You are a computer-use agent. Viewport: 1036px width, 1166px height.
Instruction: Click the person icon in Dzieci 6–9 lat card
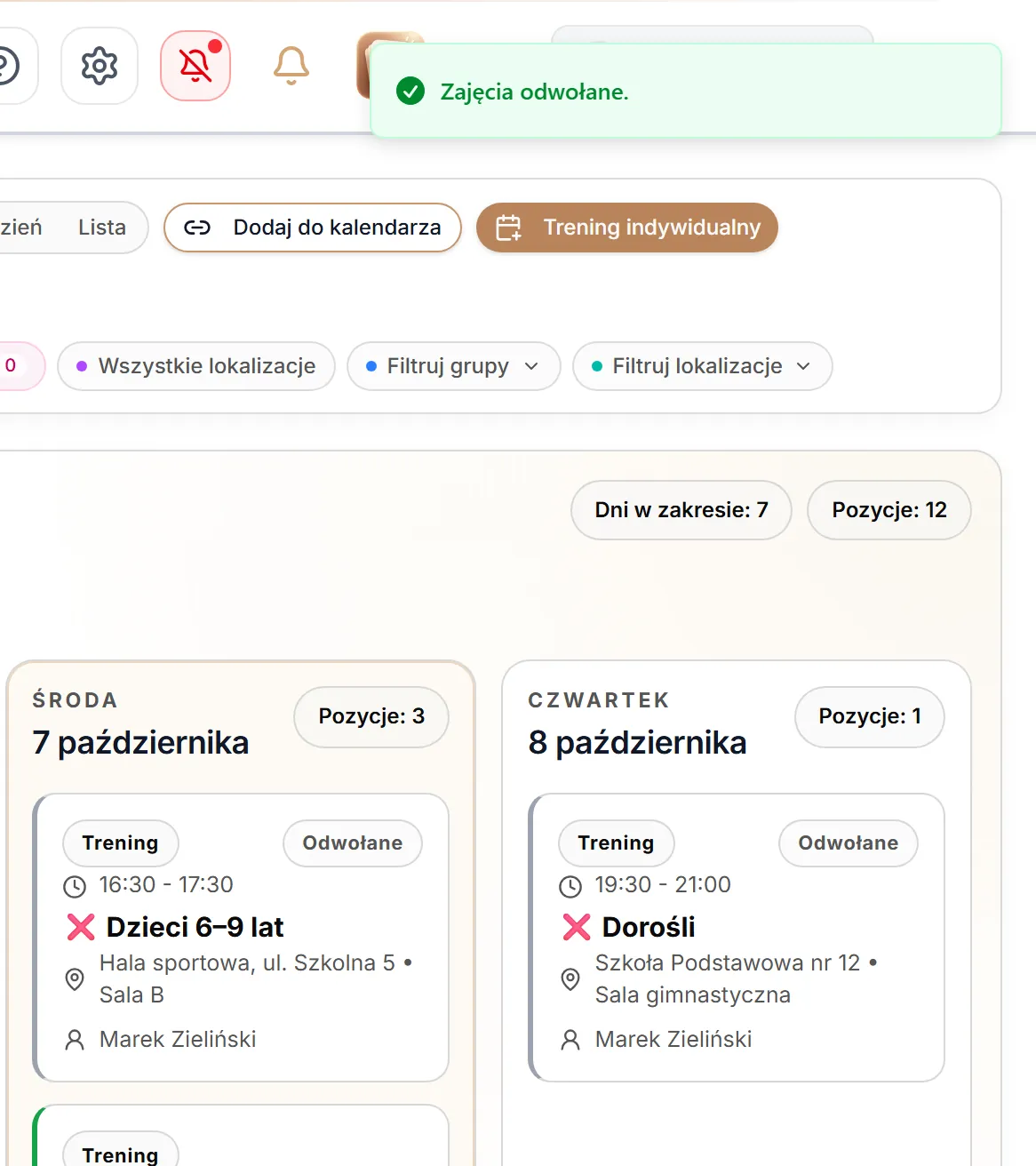(x=75, y=1040)
